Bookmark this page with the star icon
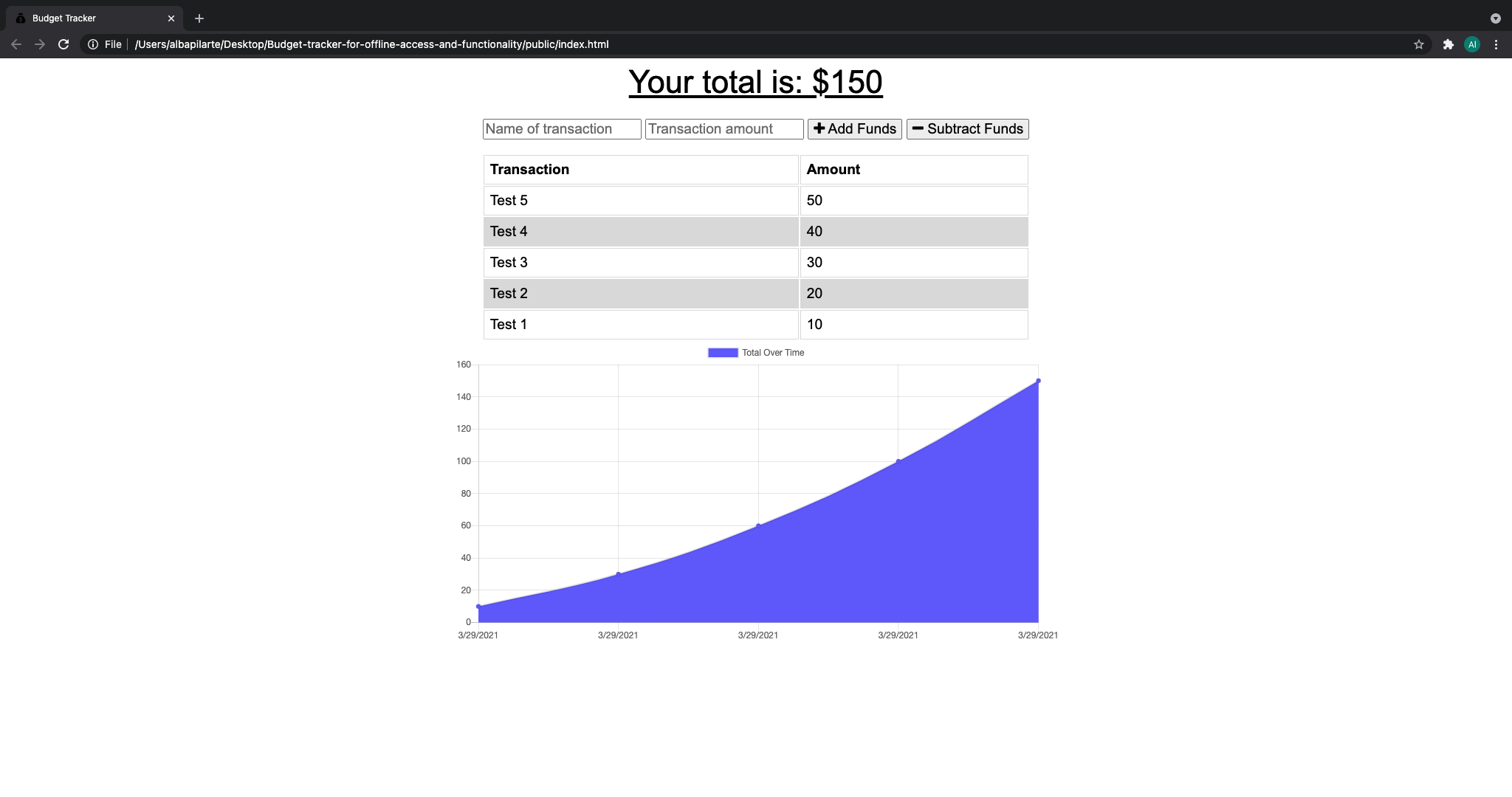This screenshot has width=1512, height=797. 1418,44
